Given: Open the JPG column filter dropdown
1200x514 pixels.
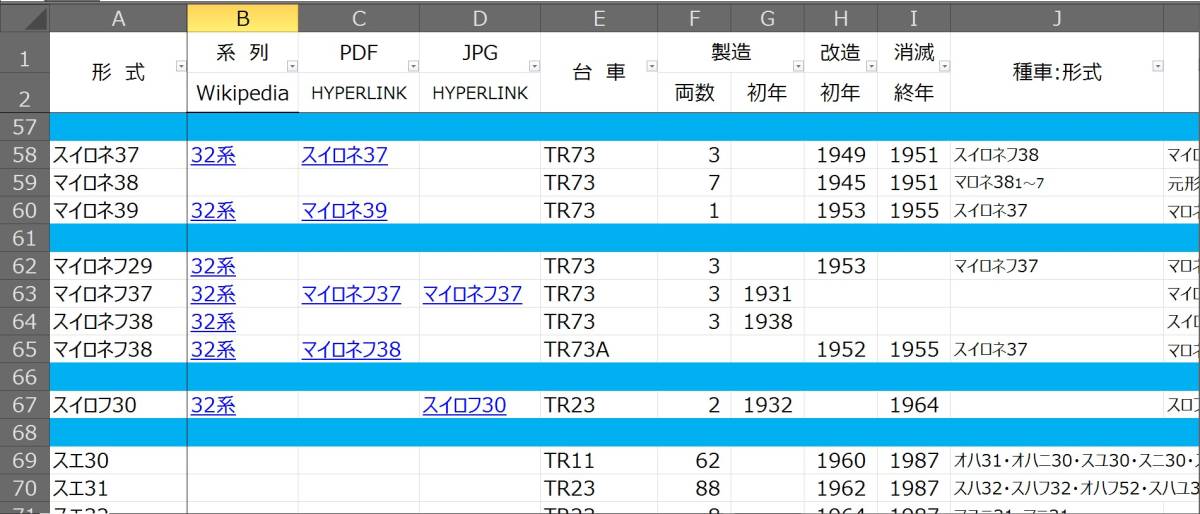Looking at the screenshot, I should coord(534,67).
